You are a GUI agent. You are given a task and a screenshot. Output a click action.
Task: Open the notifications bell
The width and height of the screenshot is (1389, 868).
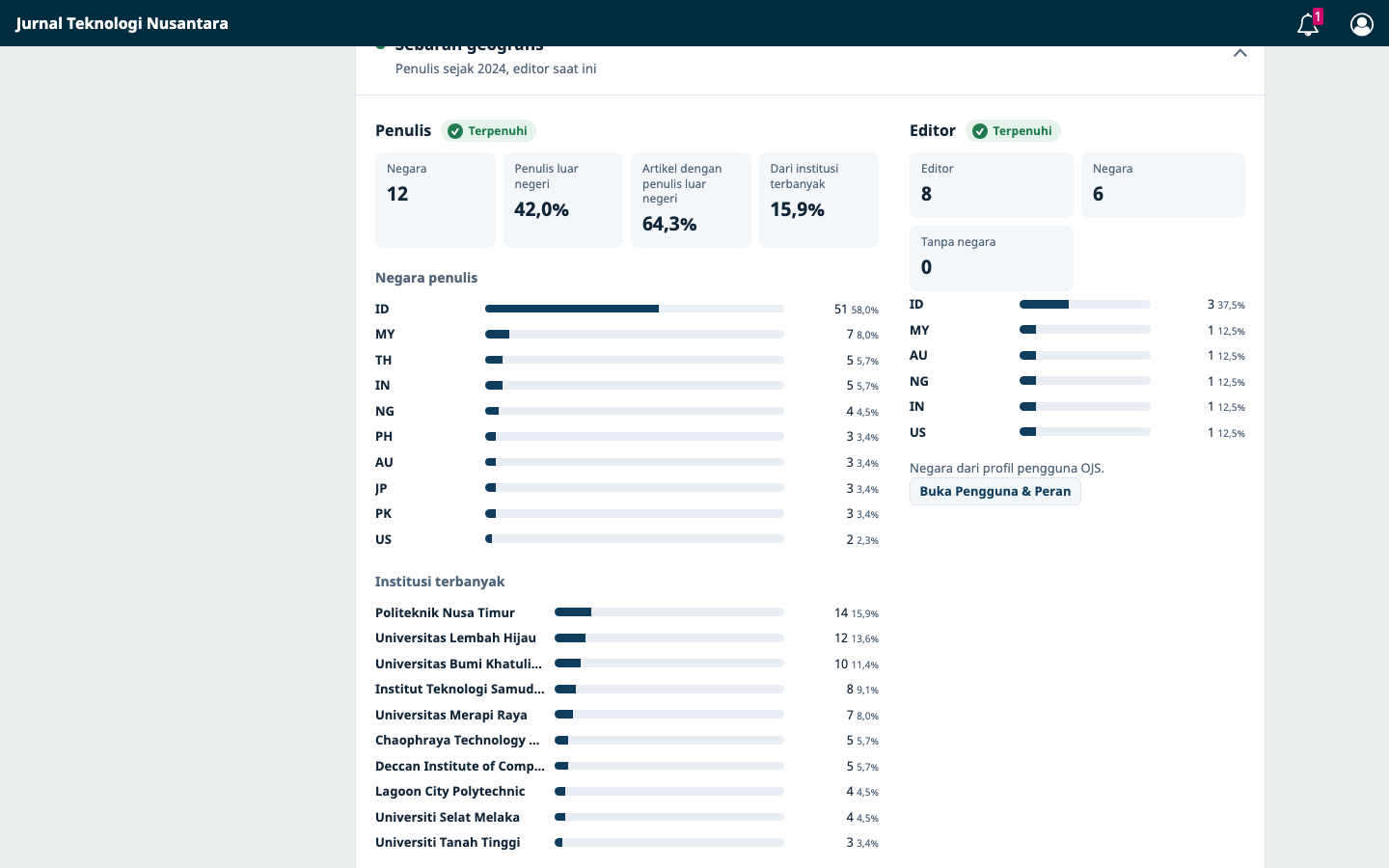[x=1308, y=24]
